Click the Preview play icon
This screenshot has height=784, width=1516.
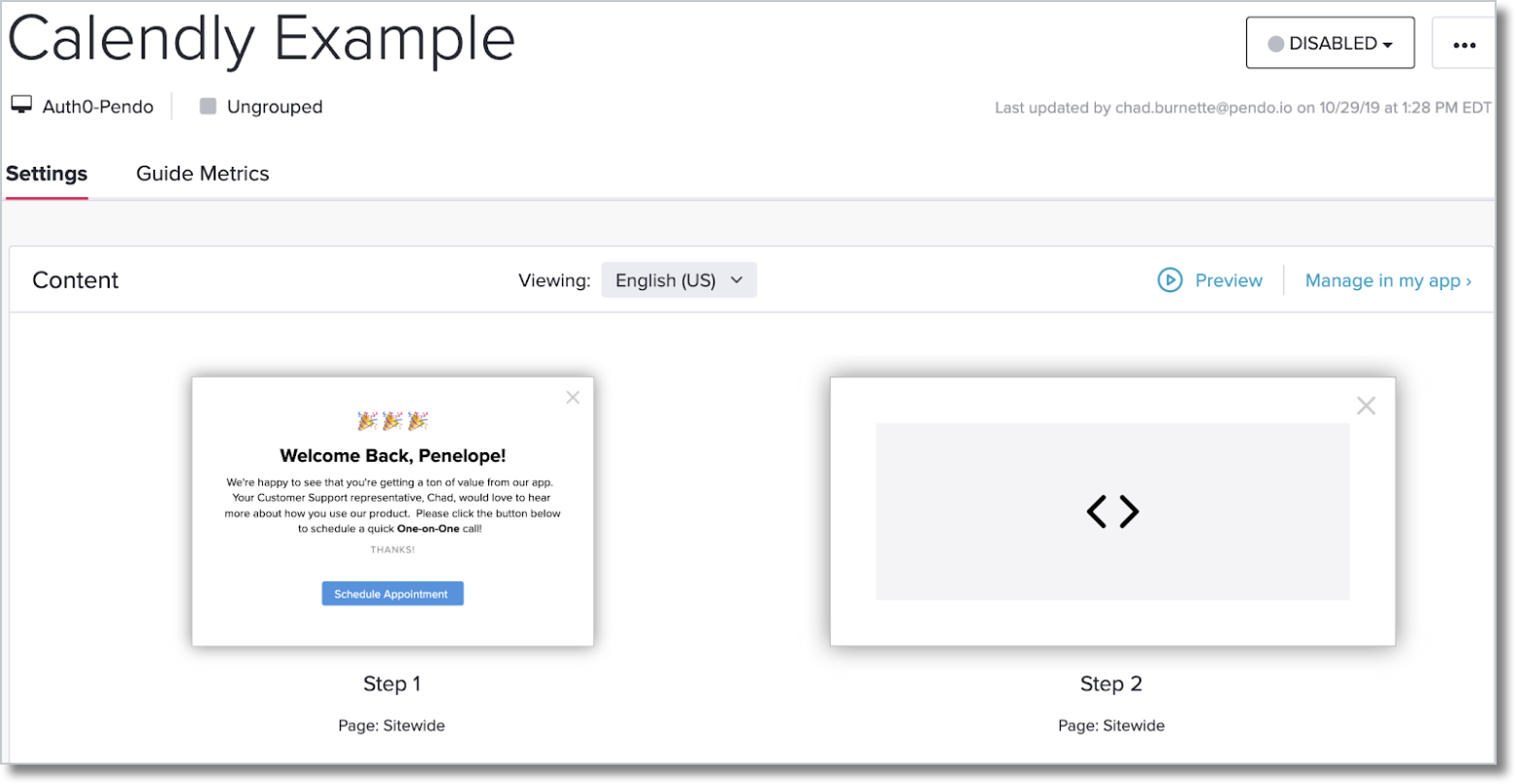click(x=1170, y=279)
